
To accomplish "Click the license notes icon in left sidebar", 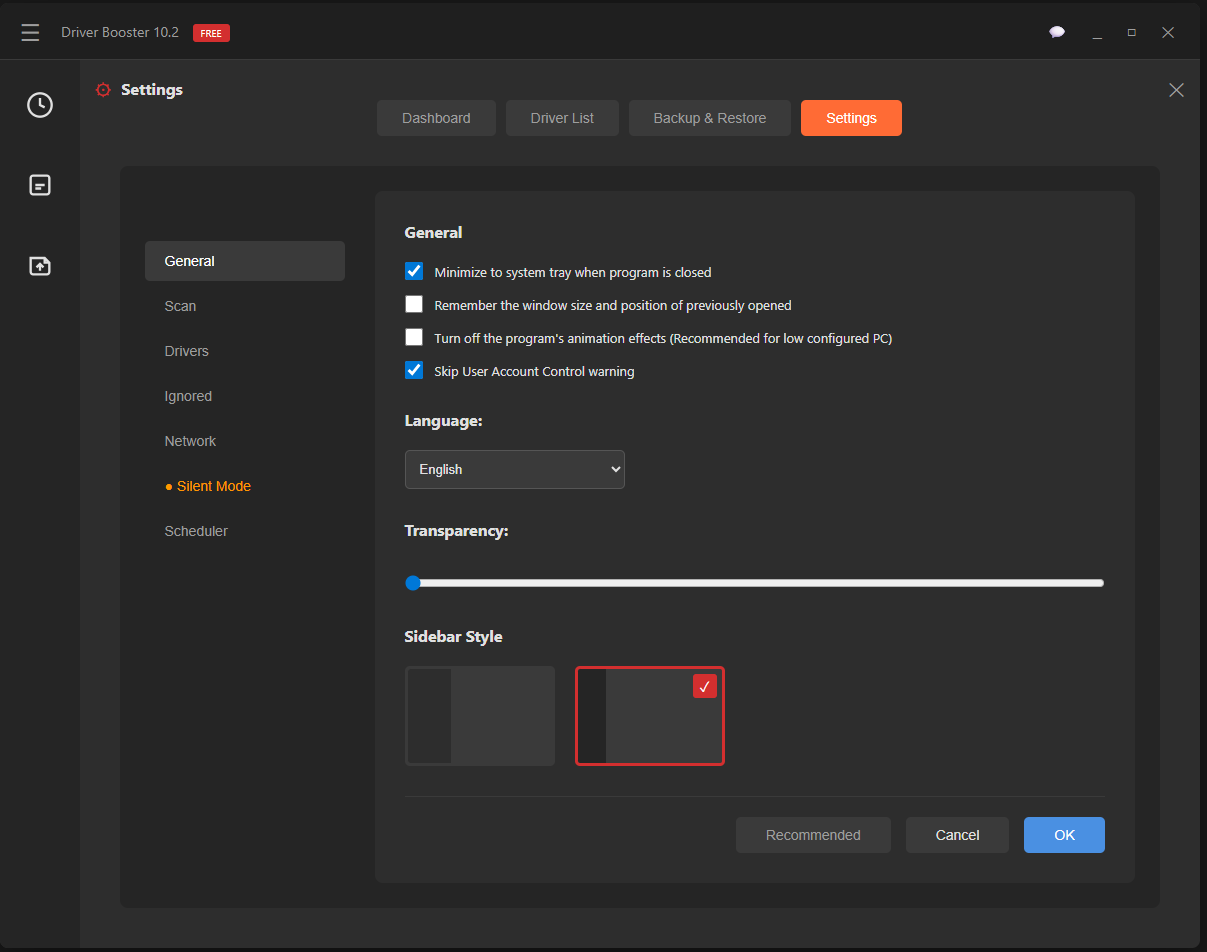I will coord(40,185).
